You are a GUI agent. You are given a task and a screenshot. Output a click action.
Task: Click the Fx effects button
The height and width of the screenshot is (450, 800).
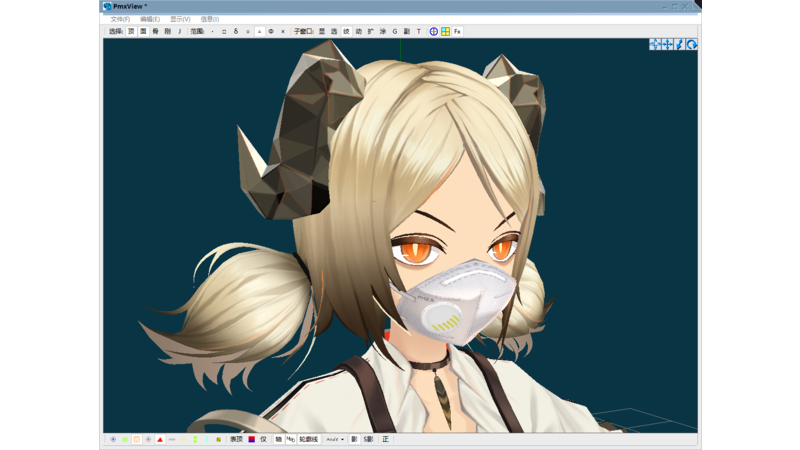(x=458, y=31)
